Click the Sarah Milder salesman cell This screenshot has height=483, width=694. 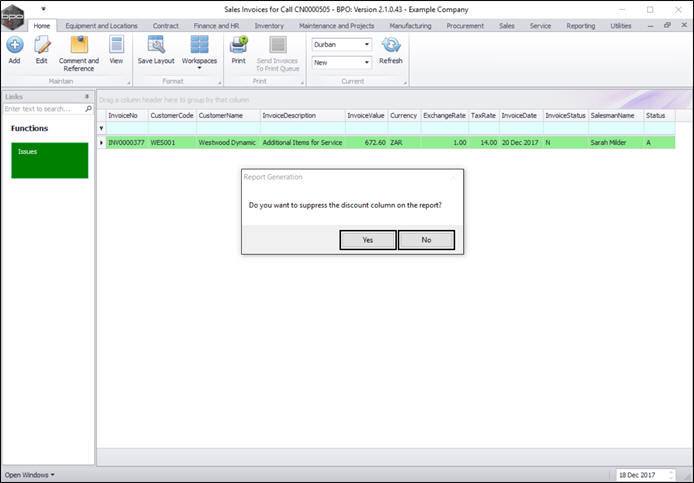tap(616, 143)
